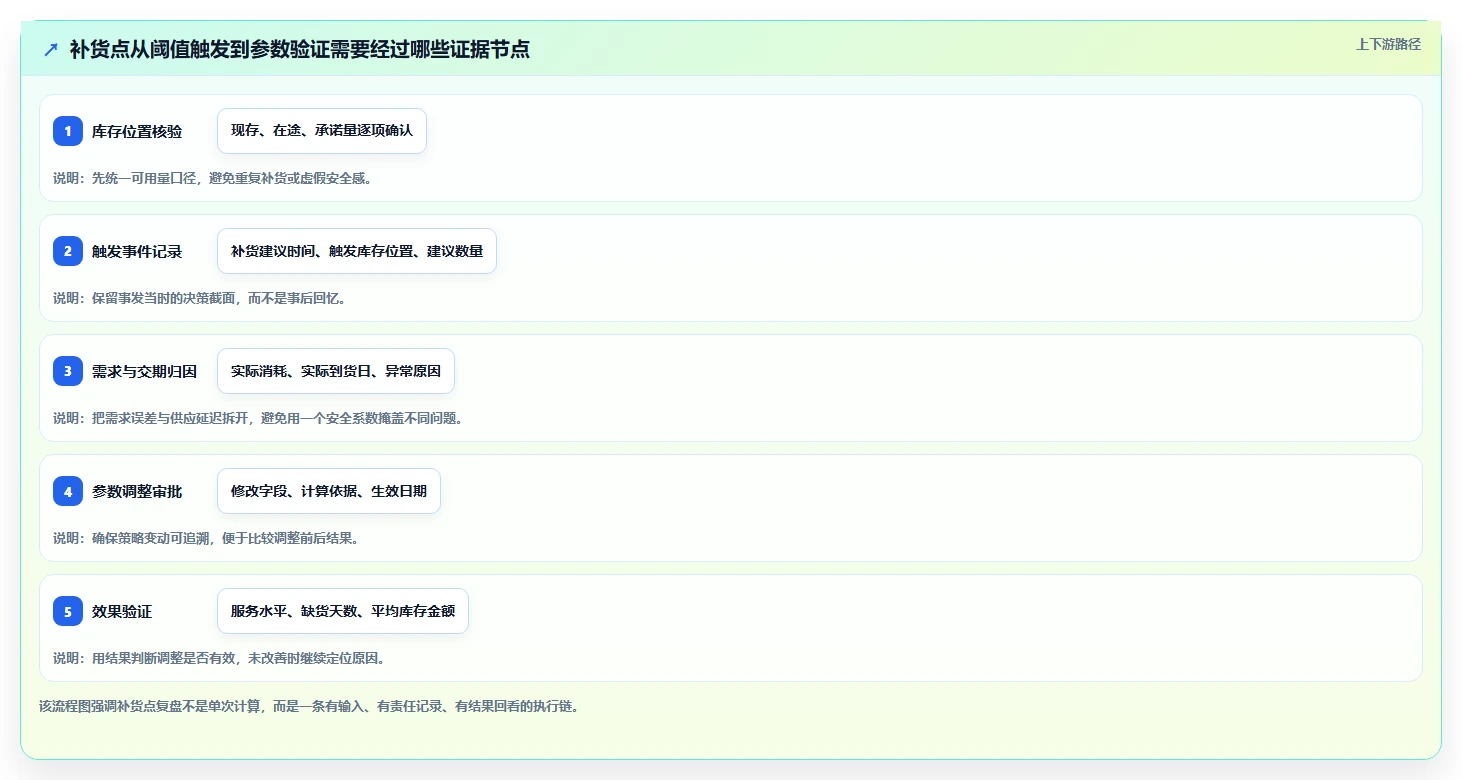Select the 修改字段、计算依据、生效日期 chip
This screenshot has height=780, width=1462.
click(329, 491)
